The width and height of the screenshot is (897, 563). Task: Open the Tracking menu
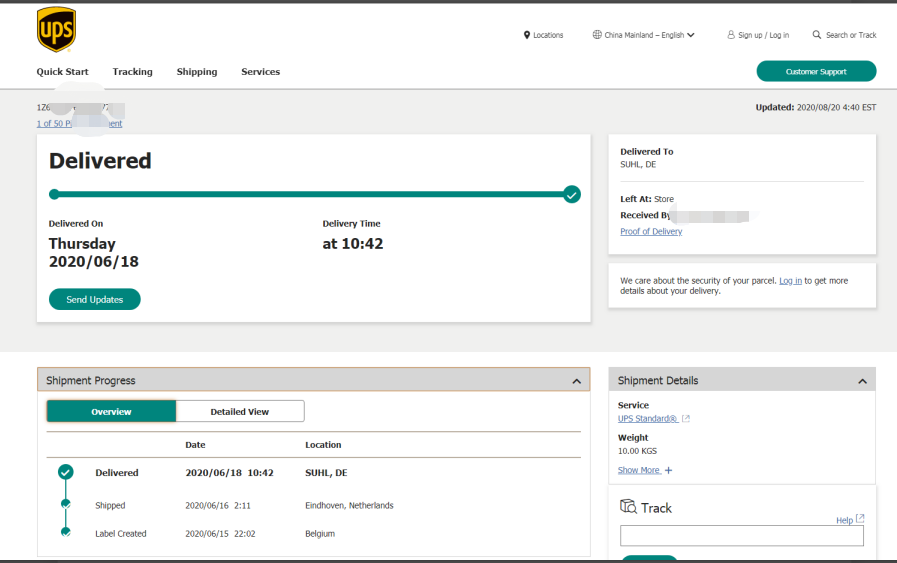(x=132, y=72)
